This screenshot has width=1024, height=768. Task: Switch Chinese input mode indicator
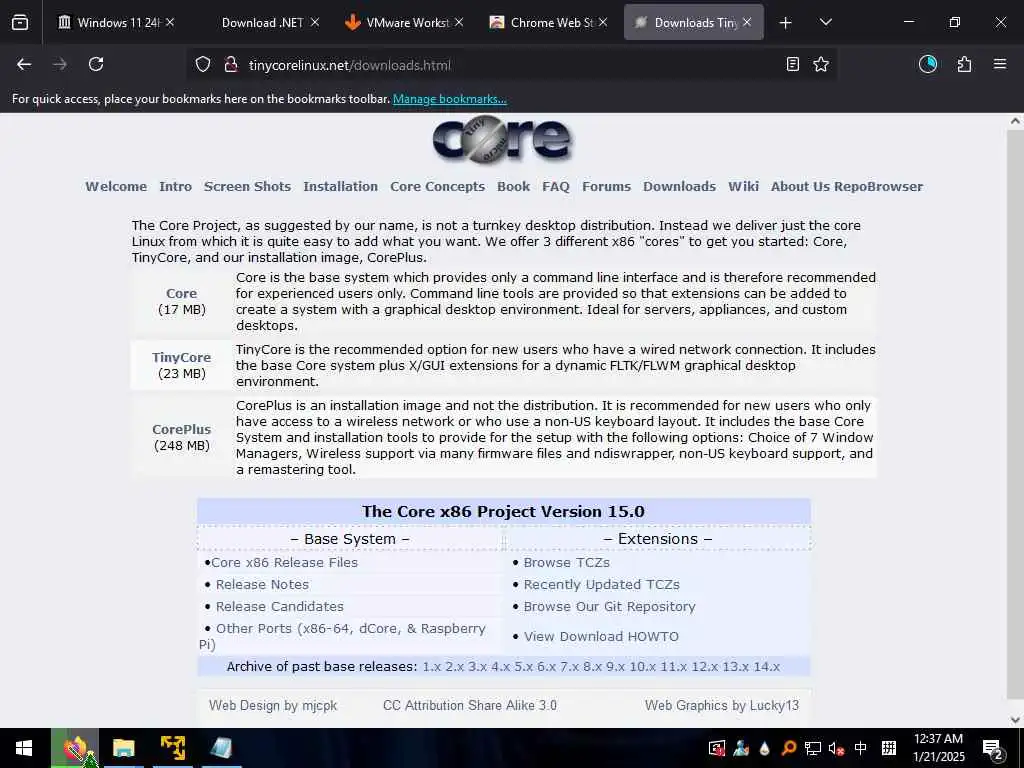coord(861,748)
